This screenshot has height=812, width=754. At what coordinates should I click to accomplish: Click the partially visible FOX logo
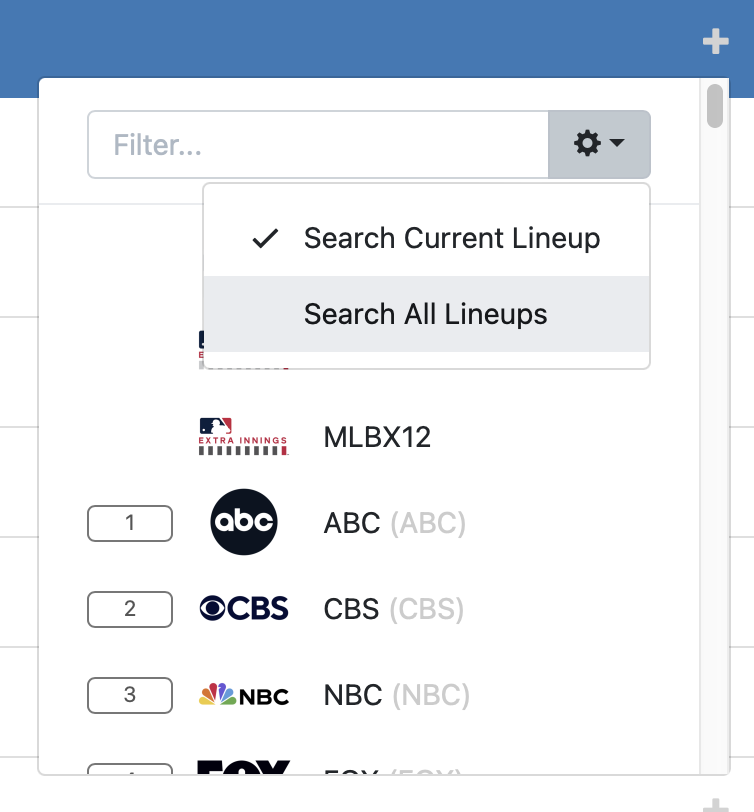click(244, 768)
